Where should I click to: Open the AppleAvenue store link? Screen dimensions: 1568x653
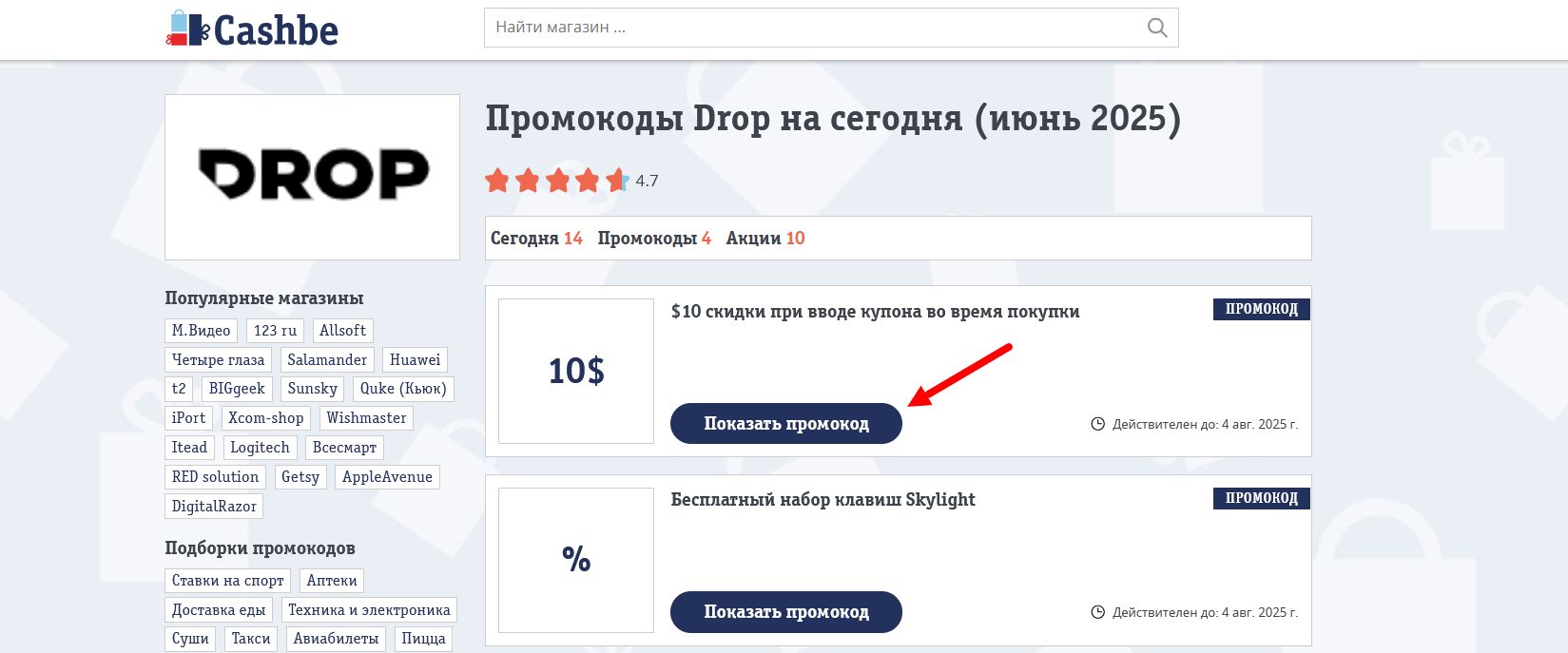click(387, 477)
